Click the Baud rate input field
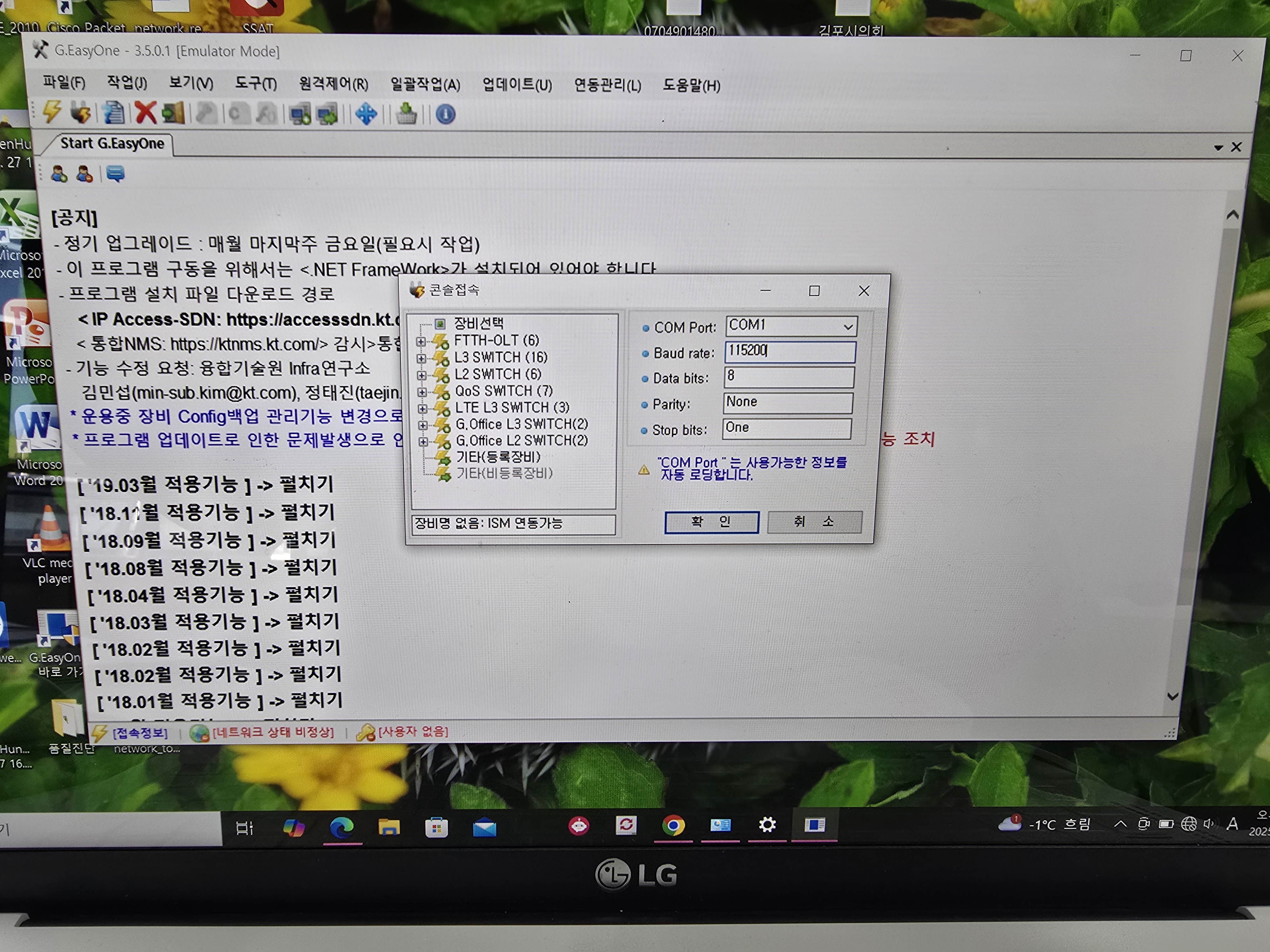The image size is (1270, 952). pos(790,352)
